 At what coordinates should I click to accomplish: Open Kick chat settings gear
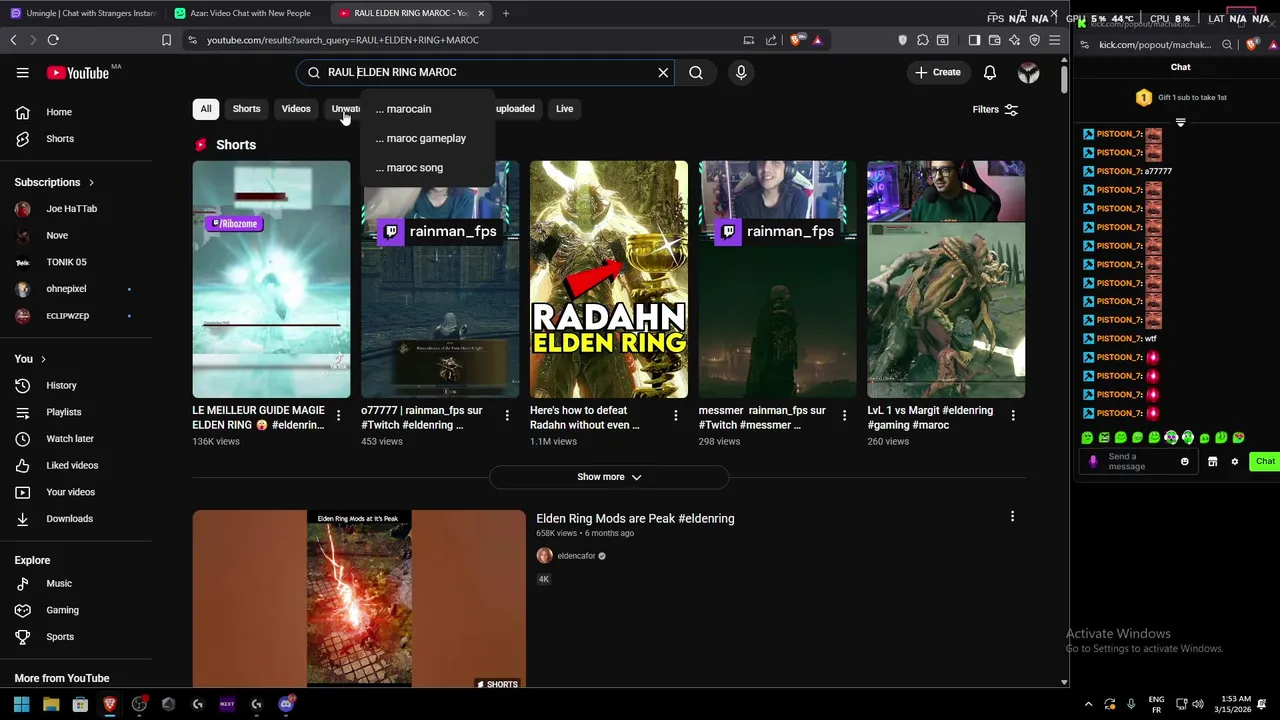pyautogui.click(x=1235, y=462)
